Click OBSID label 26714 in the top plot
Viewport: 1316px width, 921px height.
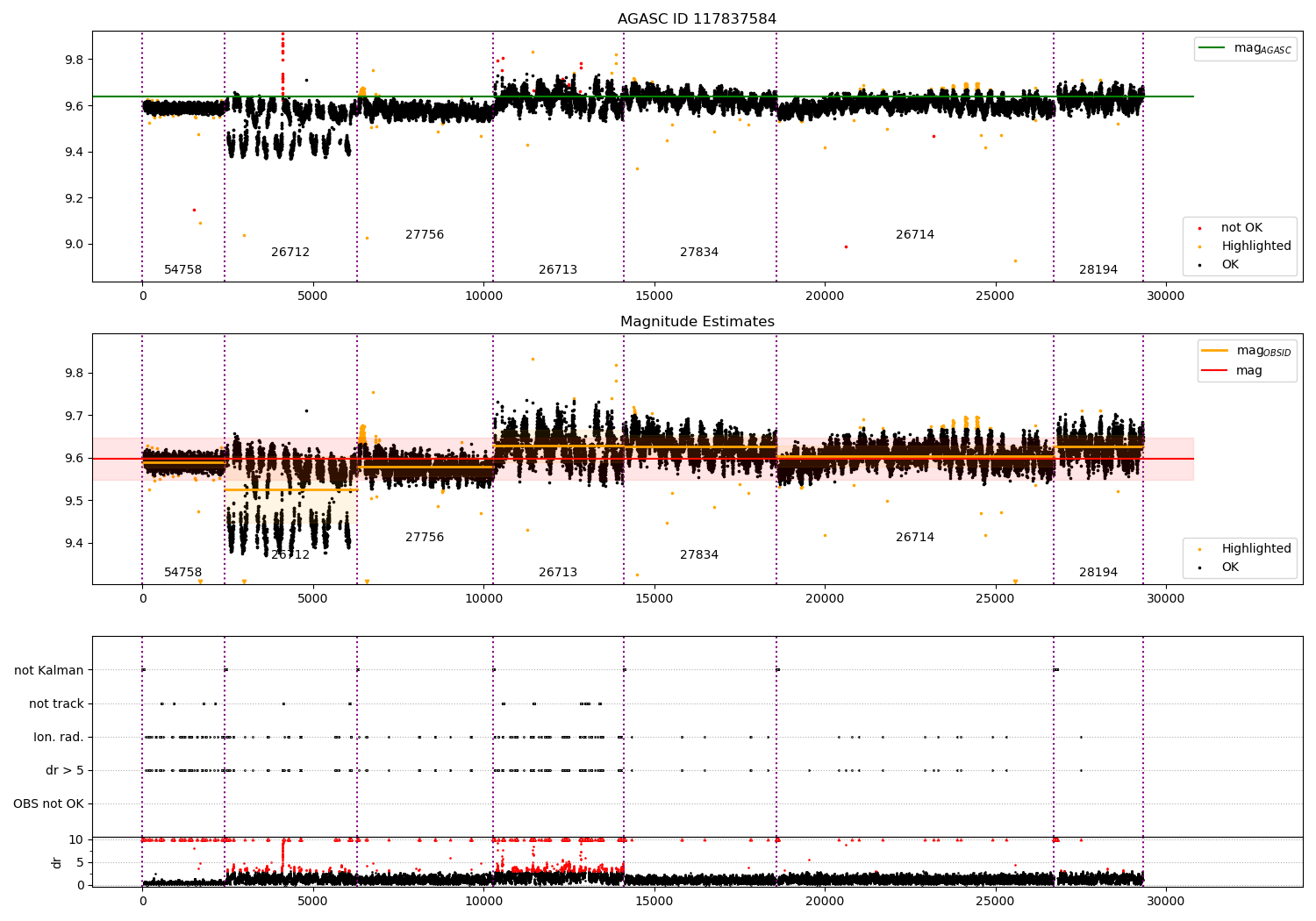click(915, 235)
